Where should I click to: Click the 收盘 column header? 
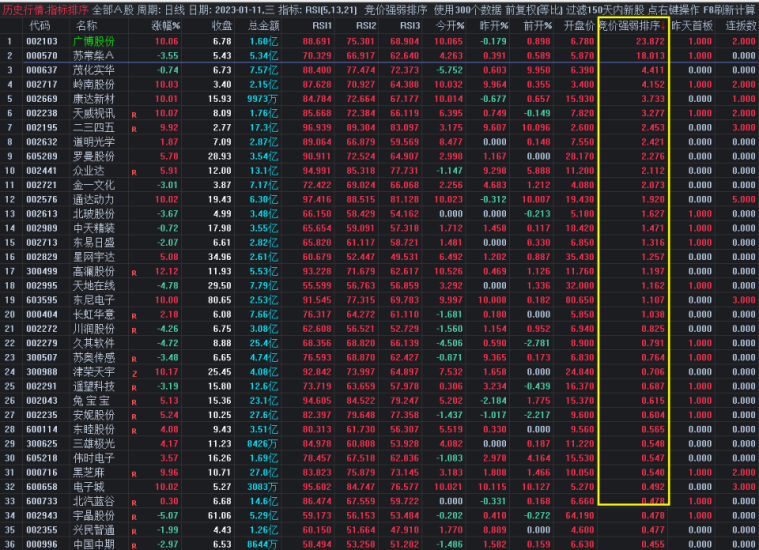click(222, 25)
